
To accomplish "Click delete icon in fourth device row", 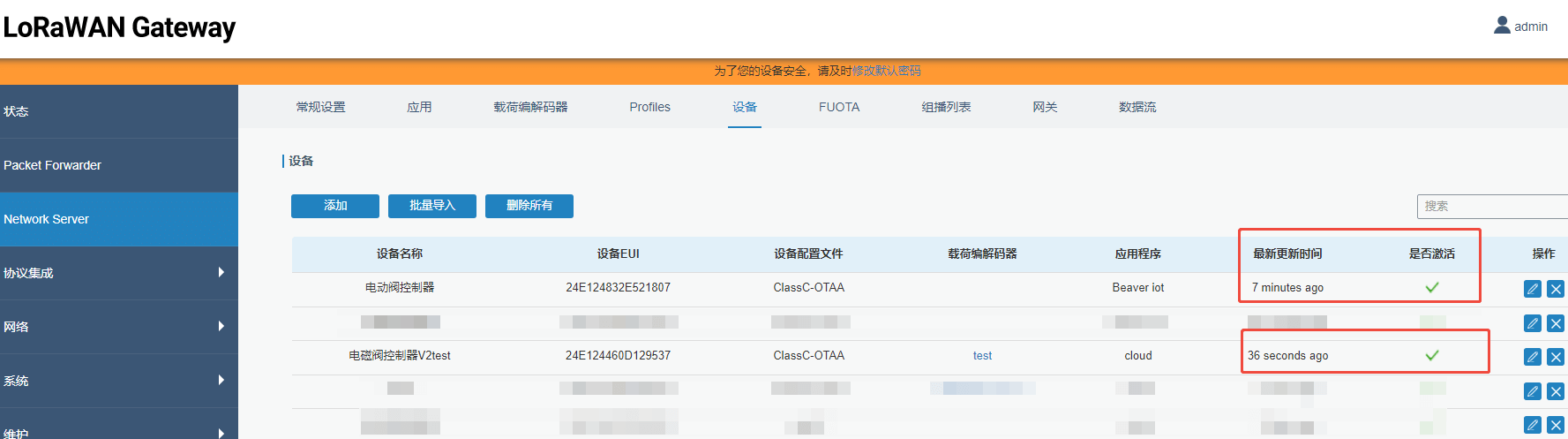I will pyautogui.click(x=1555, y=391).
